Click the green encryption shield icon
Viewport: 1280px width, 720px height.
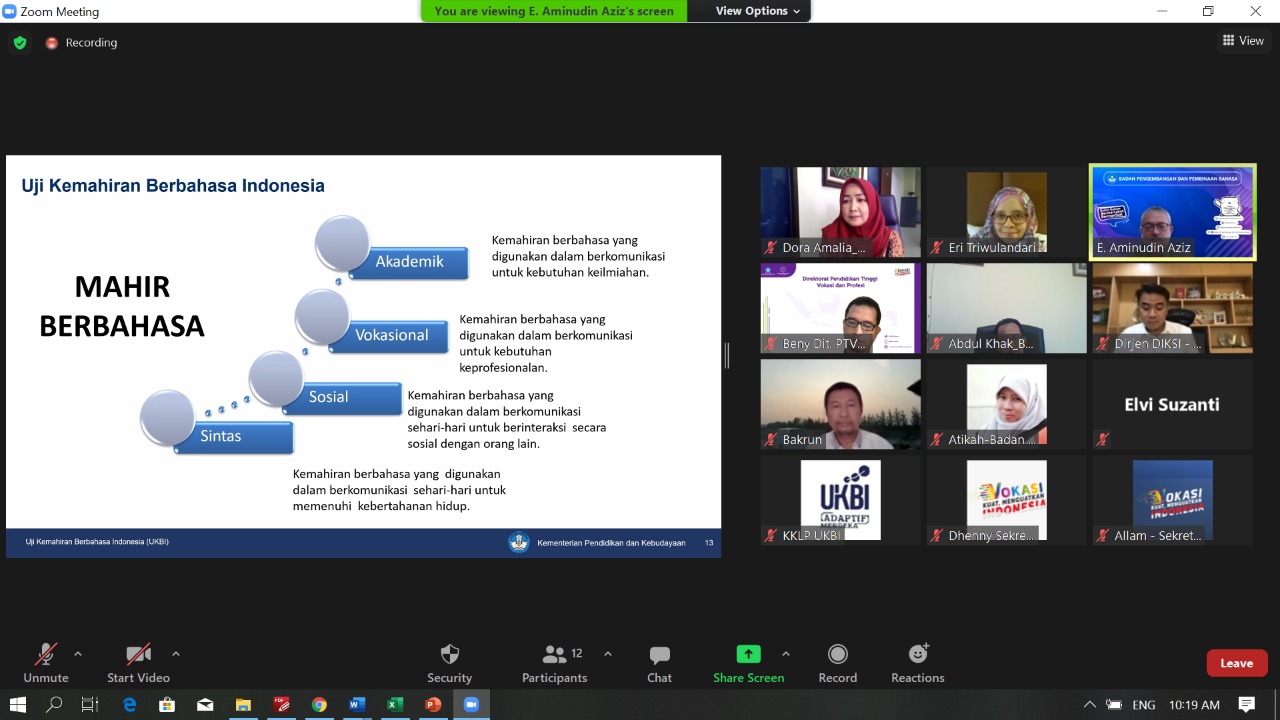[19, 43]
